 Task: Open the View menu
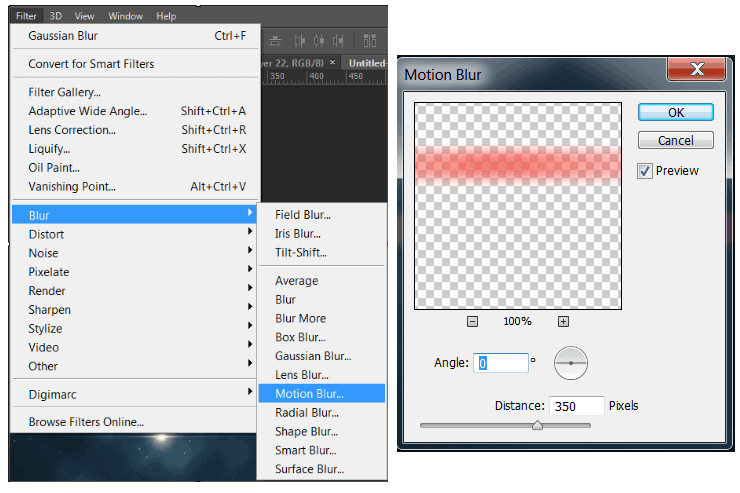(x=84, y=16)
